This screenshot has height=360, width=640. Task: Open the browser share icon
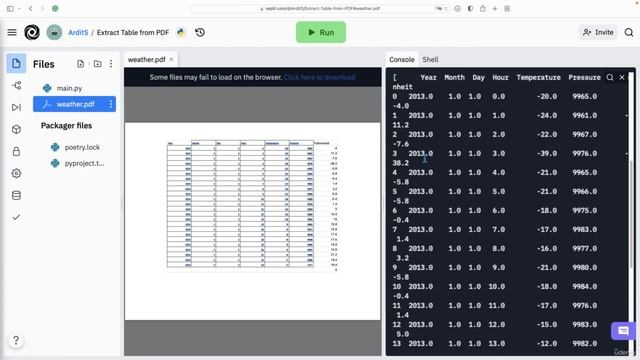tap(483, 9)
